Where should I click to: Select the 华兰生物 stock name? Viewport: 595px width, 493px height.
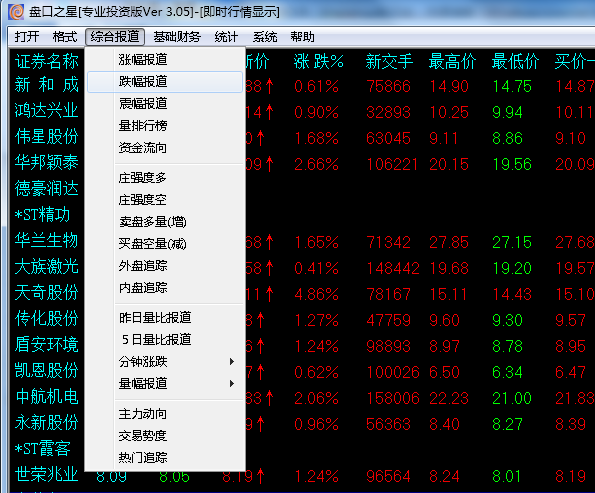pyautogui.click(x=46, y=240)
